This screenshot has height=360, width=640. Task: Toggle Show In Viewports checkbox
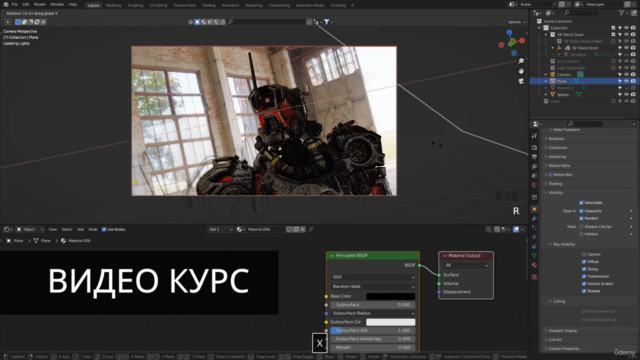581,211
